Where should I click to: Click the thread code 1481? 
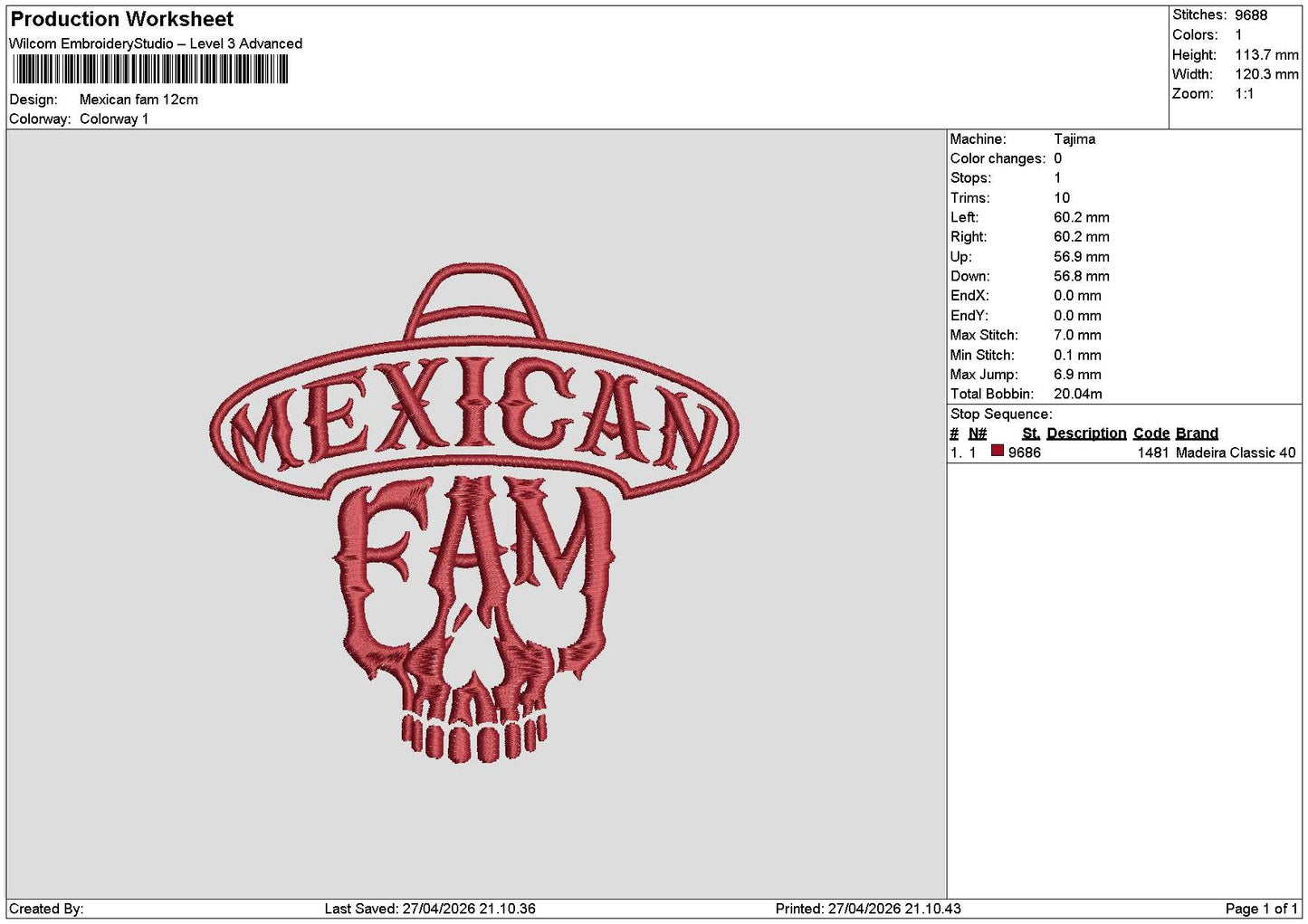tap(1153, 452)
